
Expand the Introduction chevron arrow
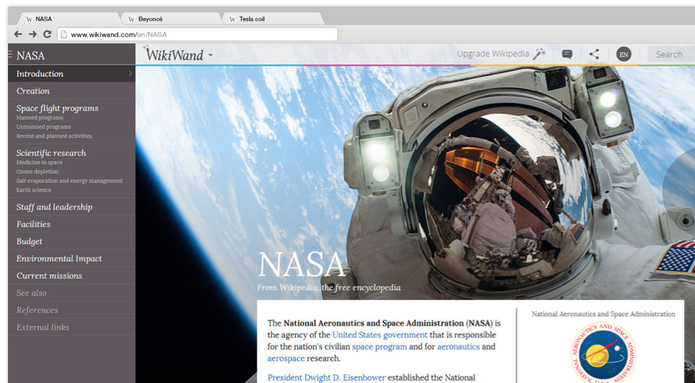click(130, 74)
